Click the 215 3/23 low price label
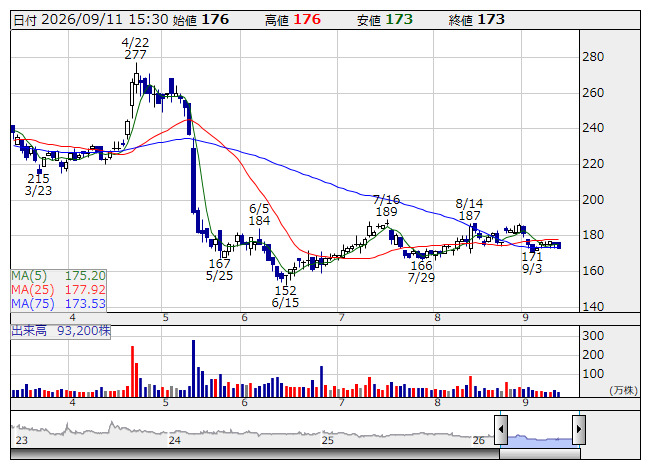Viewport: 653px width, 470px height. pos(38,184)
